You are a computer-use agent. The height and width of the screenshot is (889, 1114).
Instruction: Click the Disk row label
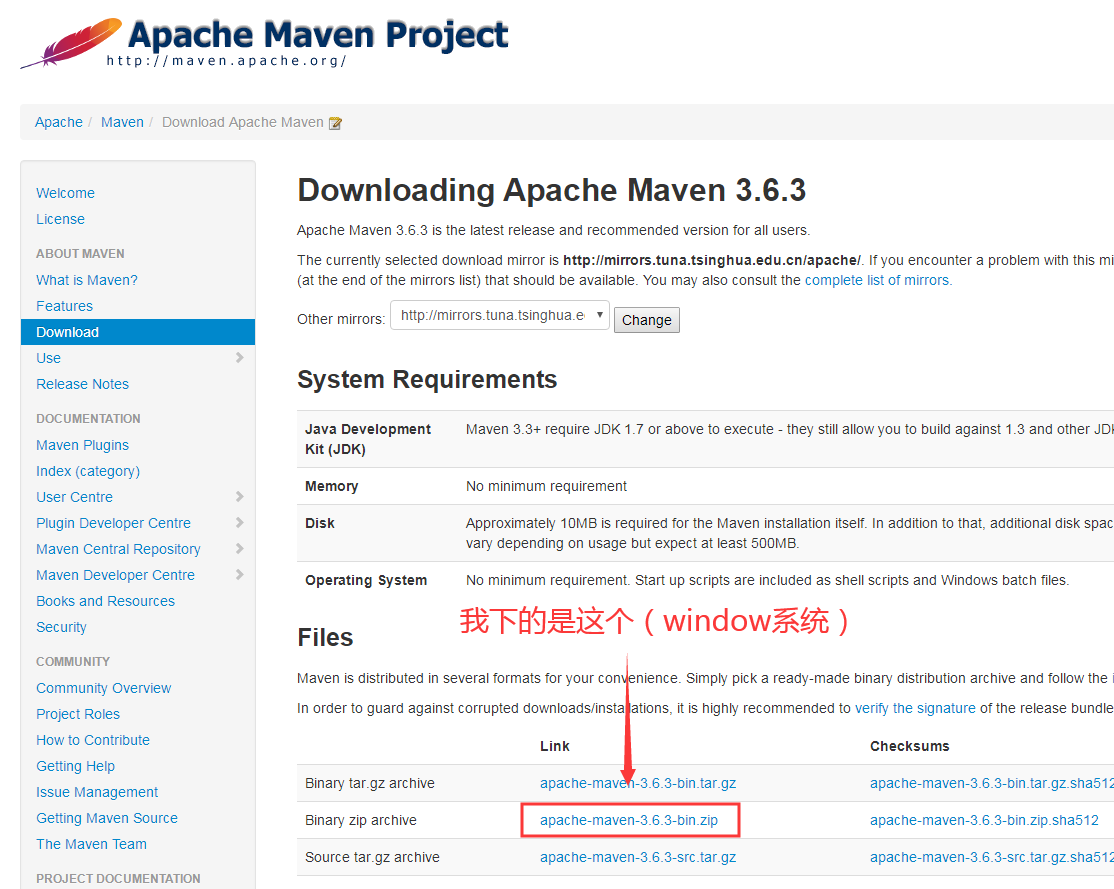point(320,523)
